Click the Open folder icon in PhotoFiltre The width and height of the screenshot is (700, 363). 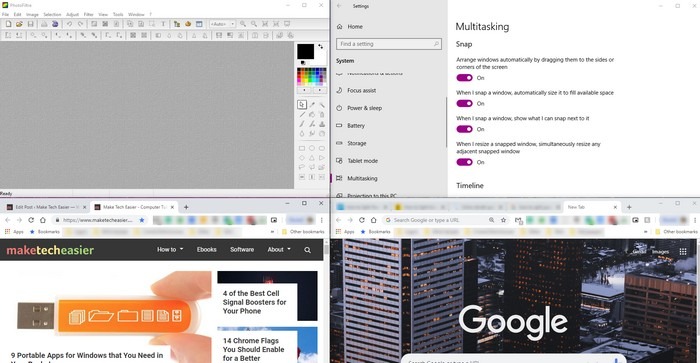(19, 24)
